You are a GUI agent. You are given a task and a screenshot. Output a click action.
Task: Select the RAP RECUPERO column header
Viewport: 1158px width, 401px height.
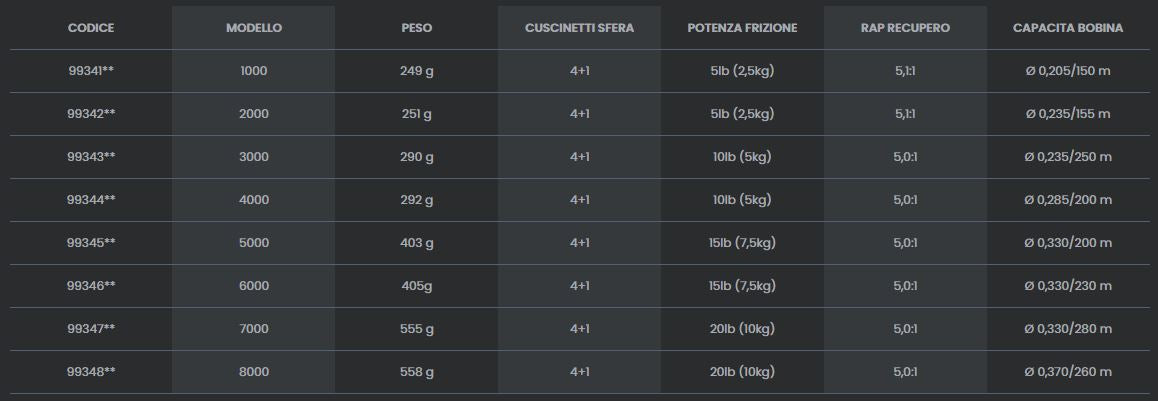click(x=905, y=28)
